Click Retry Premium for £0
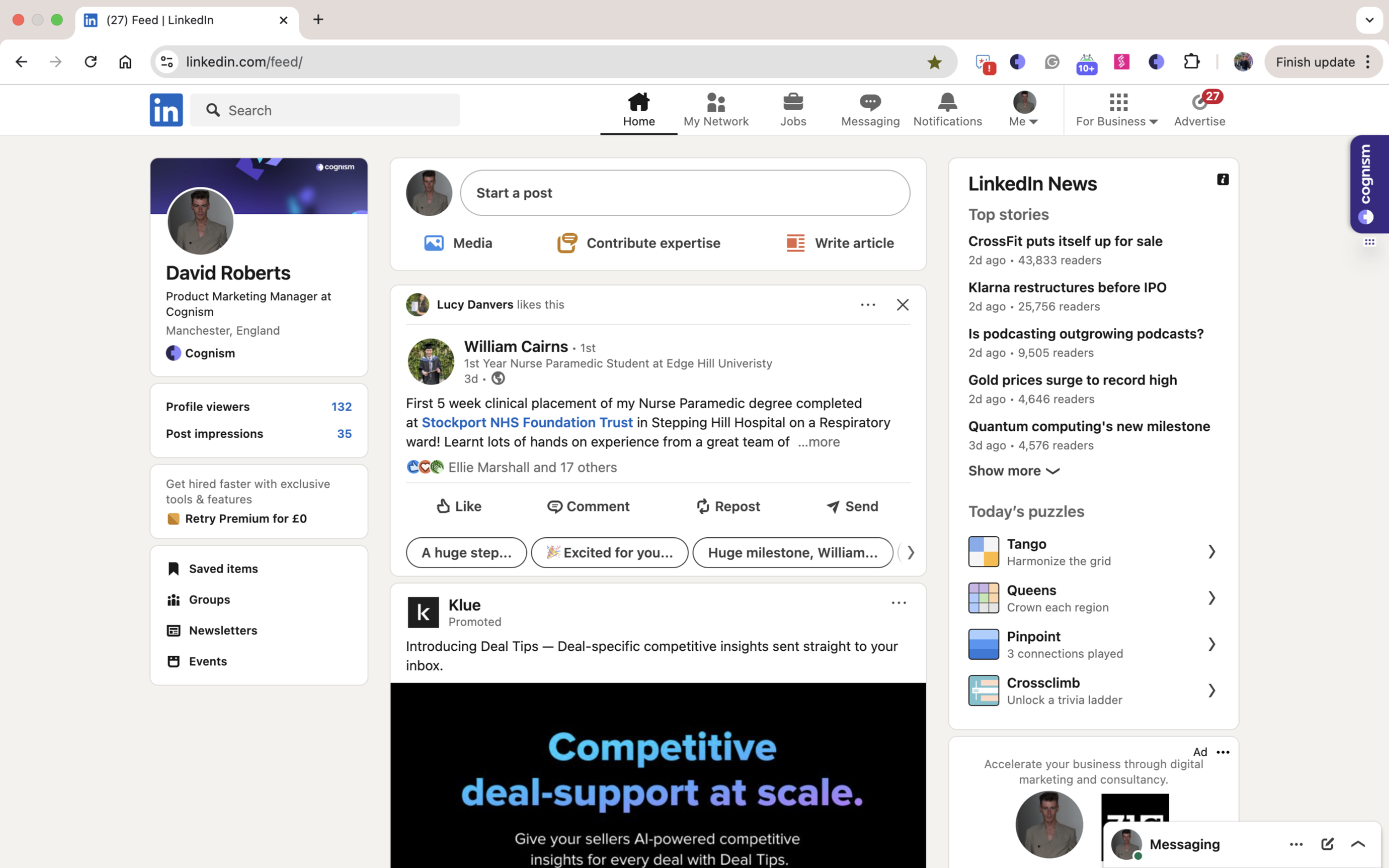Image resolution: width=1389 pixels, height=868 pixels. (x=245, y=519)
